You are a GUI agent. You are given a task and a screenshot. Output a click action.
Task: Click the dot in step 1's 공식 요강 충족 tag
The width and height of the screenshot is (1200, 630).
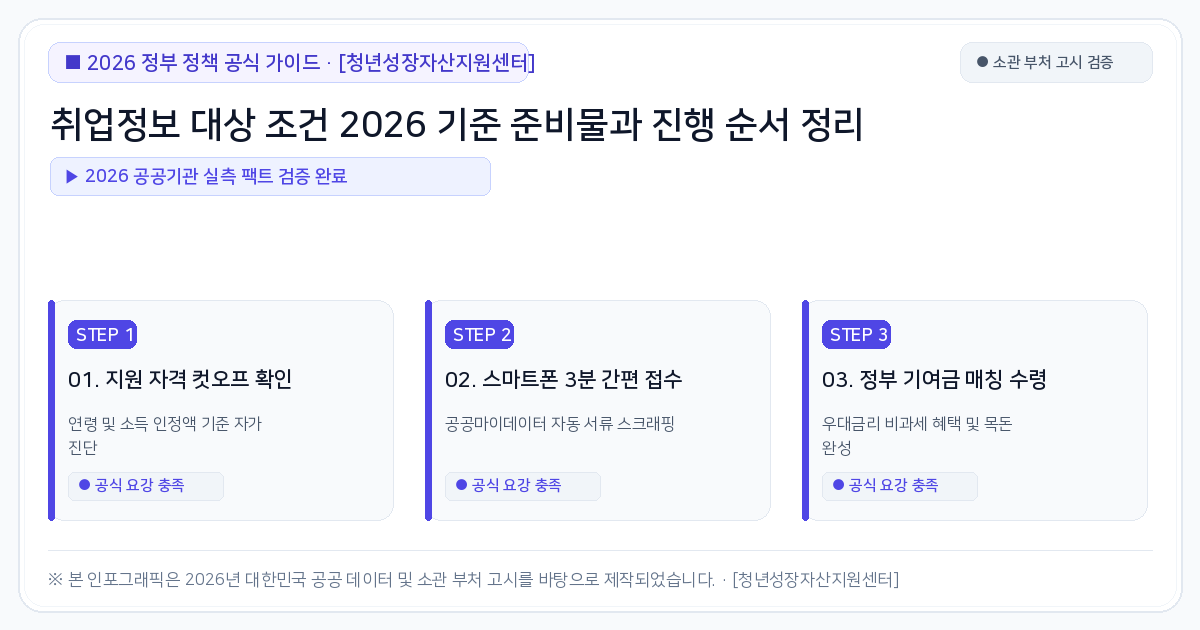click(84, 485)
